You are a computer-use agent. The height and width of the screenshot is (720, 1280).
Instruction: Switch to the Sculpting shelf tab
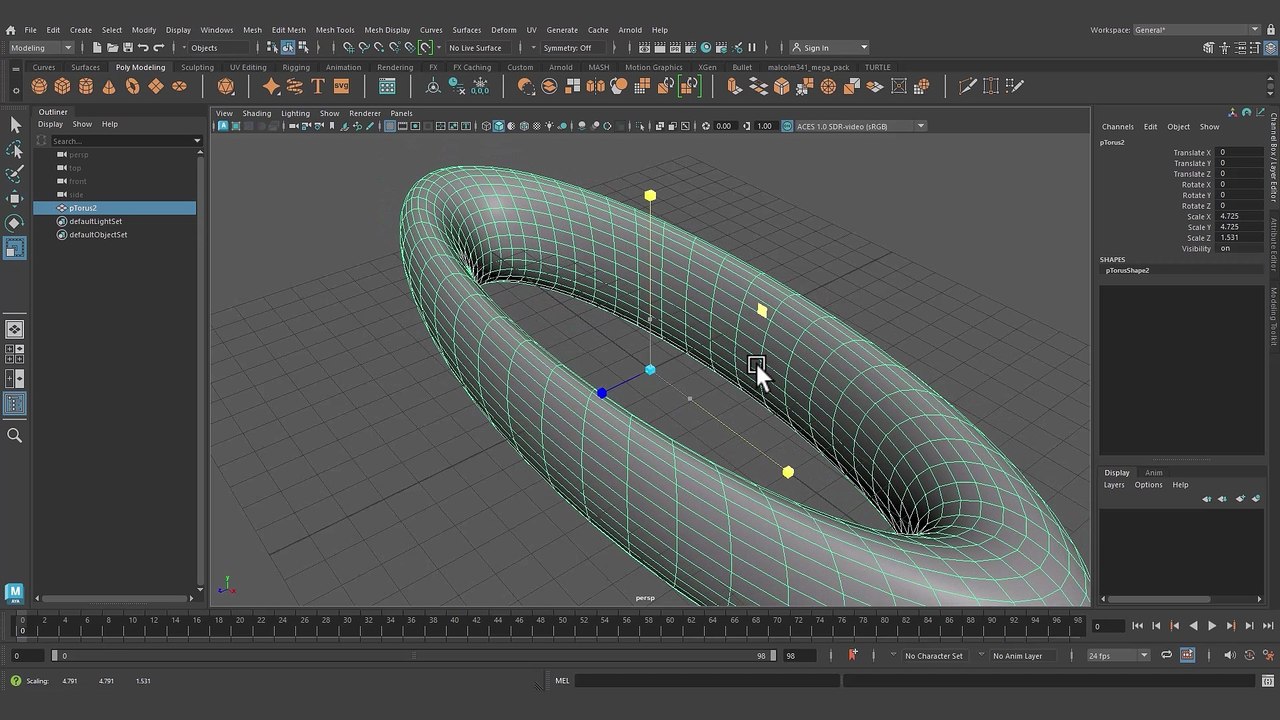coord(197,68)
